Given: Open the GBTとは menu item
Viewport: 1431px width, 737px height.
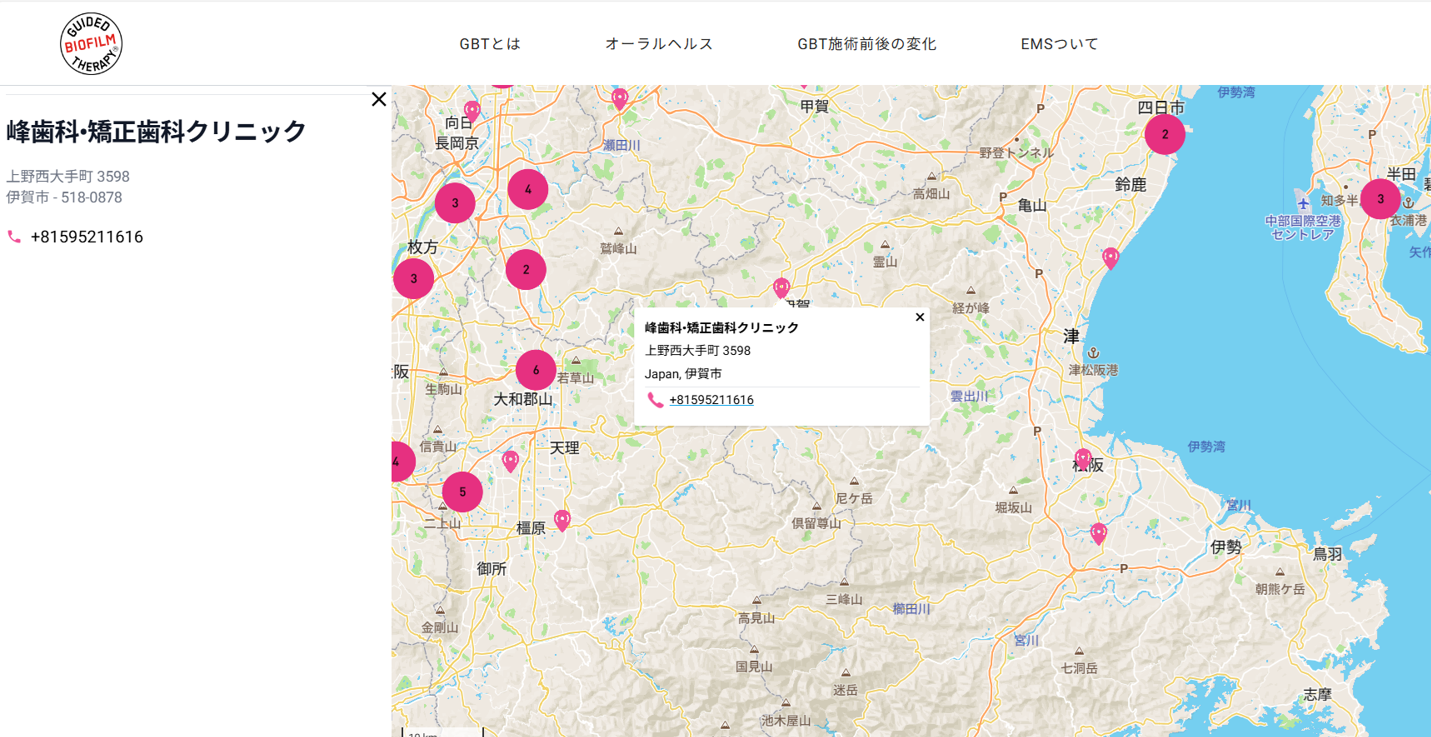Looking at the screenshot, I should (490, 44).
